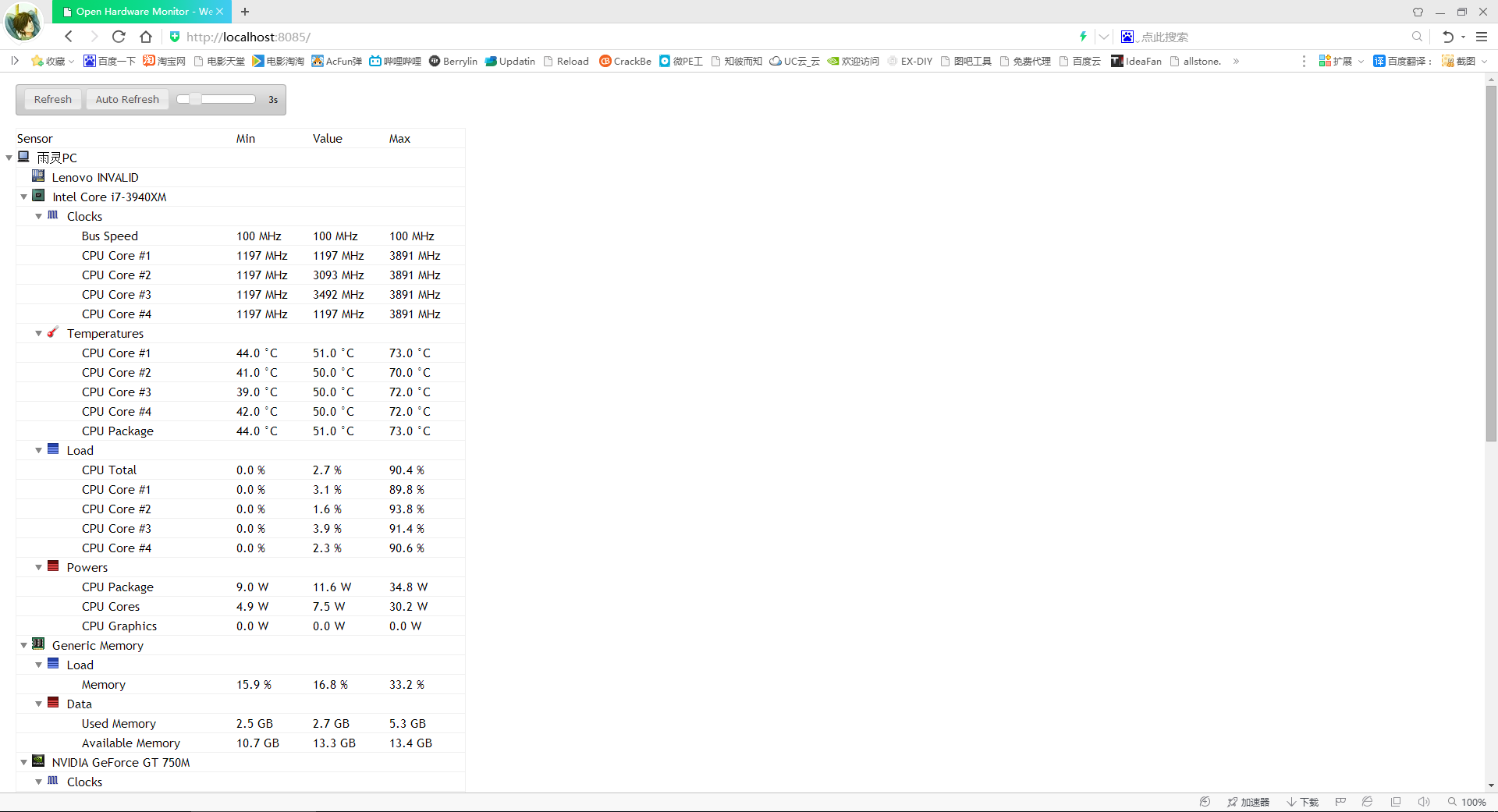Screen dimensions: 1498x812
Task: Click the blue icon beside CPU Load
Action: (53, 449)
